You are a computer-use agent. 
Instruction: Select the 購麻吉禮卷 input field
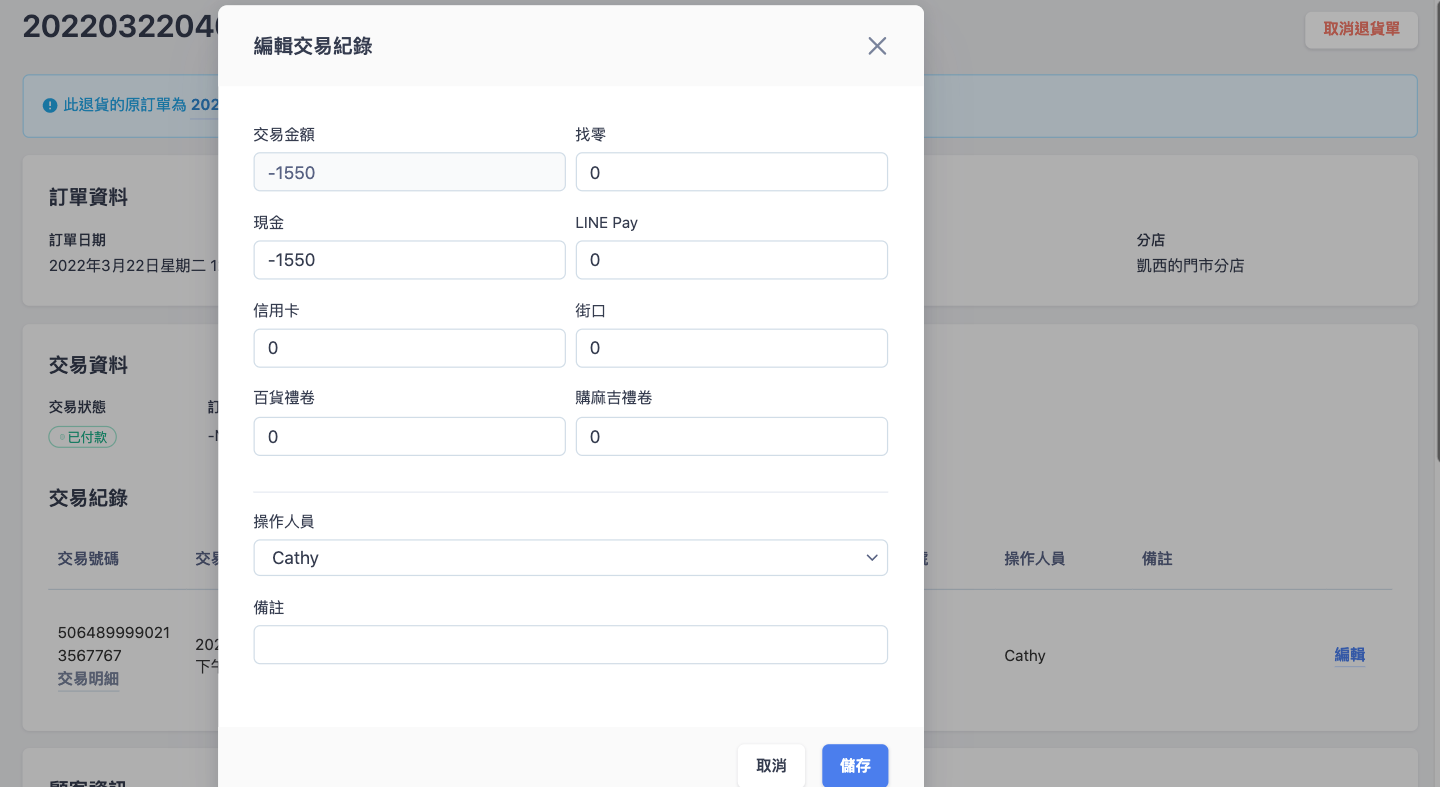tap(731, 437)
